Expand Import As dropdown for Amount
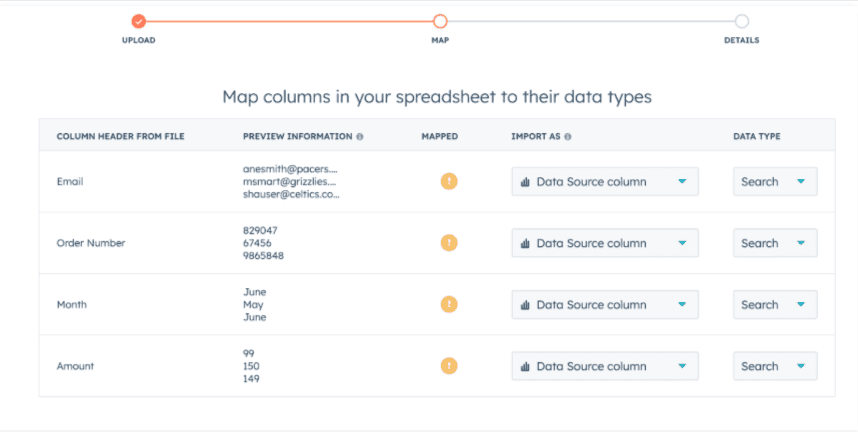Viewport: 858px width, 432px height. pos(604,366)
